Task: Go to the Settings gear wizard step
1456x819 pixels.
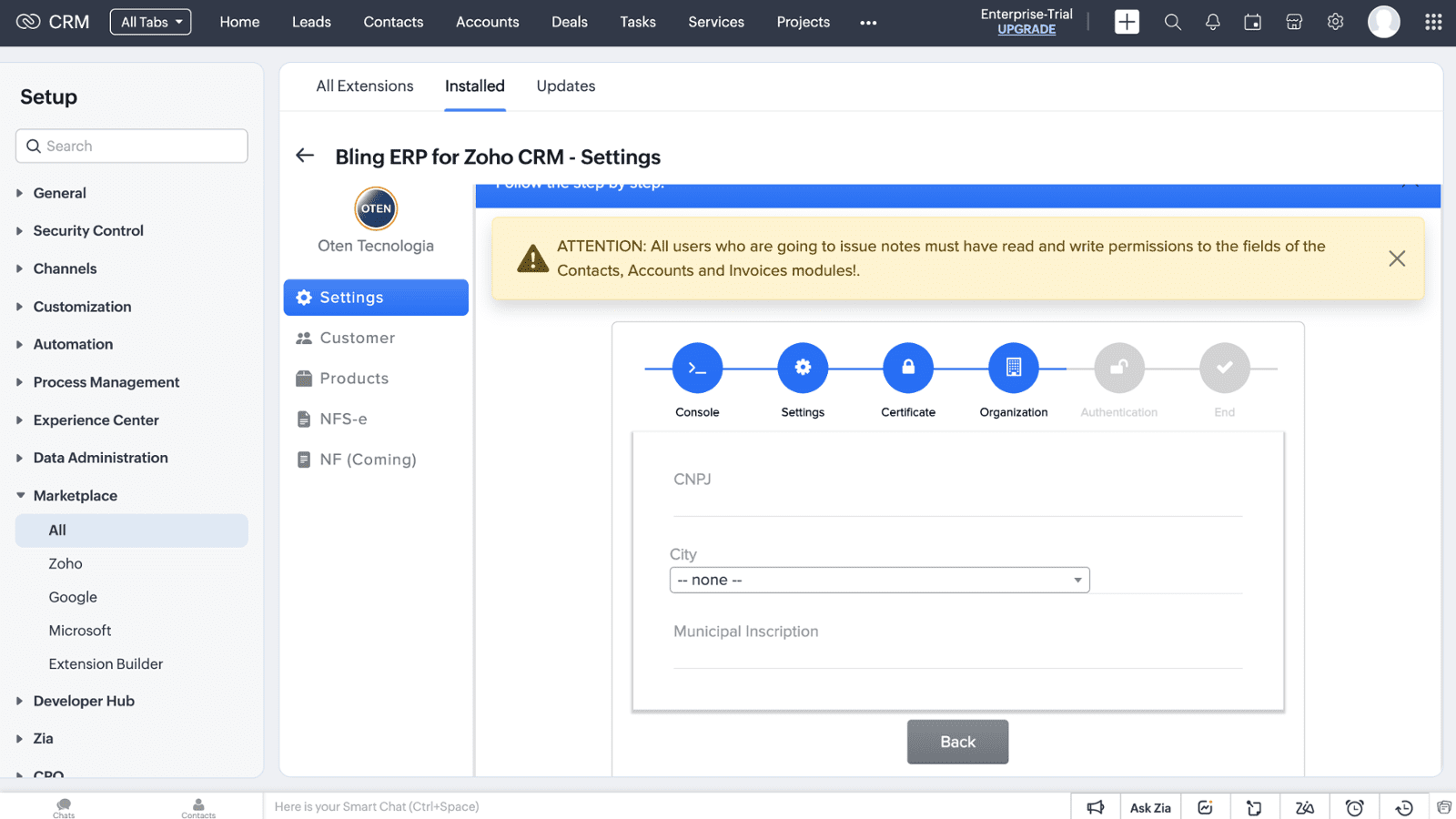Action: click(803, 368)
